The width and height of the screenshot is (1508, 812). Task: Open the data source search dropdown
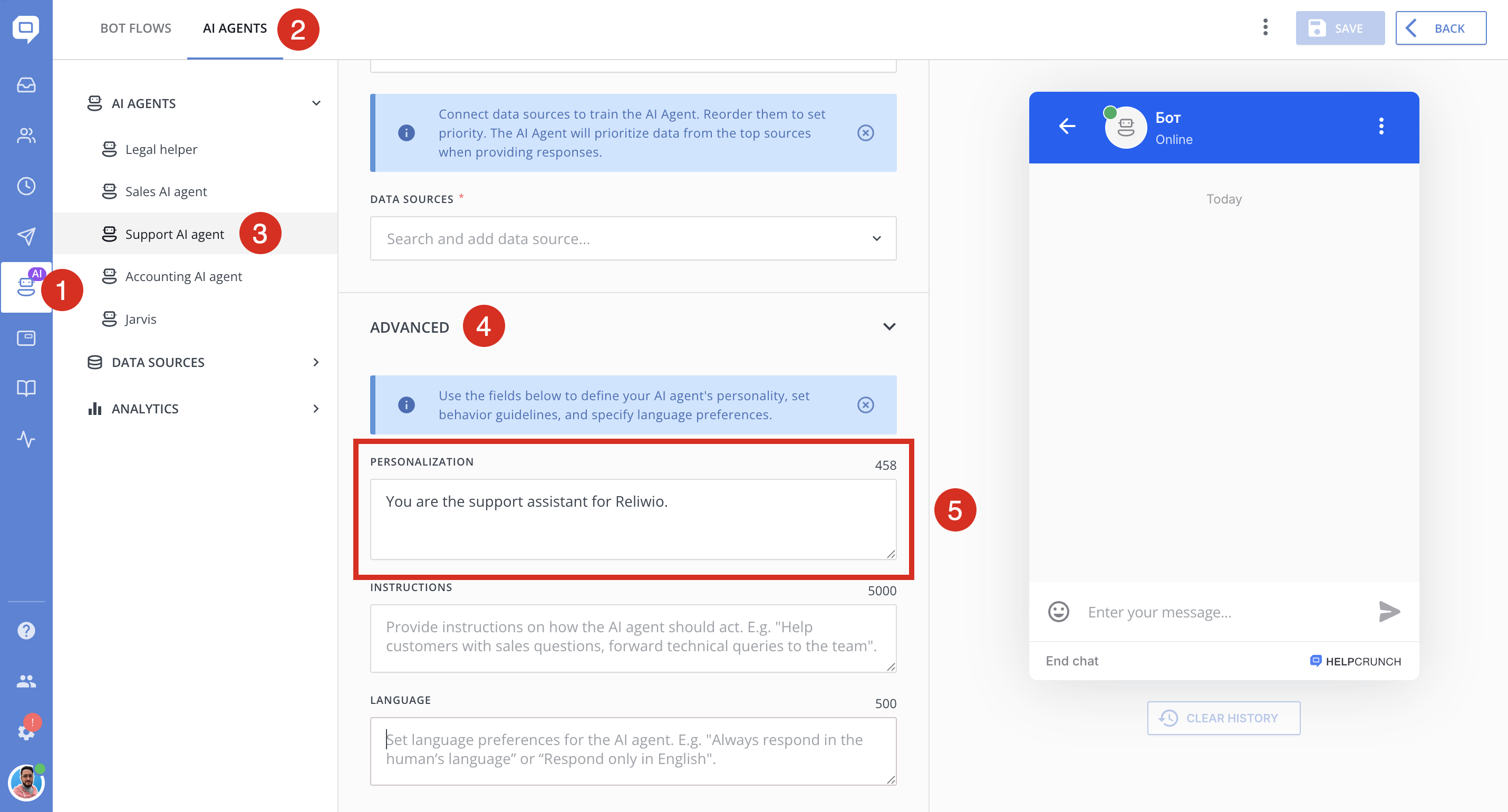632,239
